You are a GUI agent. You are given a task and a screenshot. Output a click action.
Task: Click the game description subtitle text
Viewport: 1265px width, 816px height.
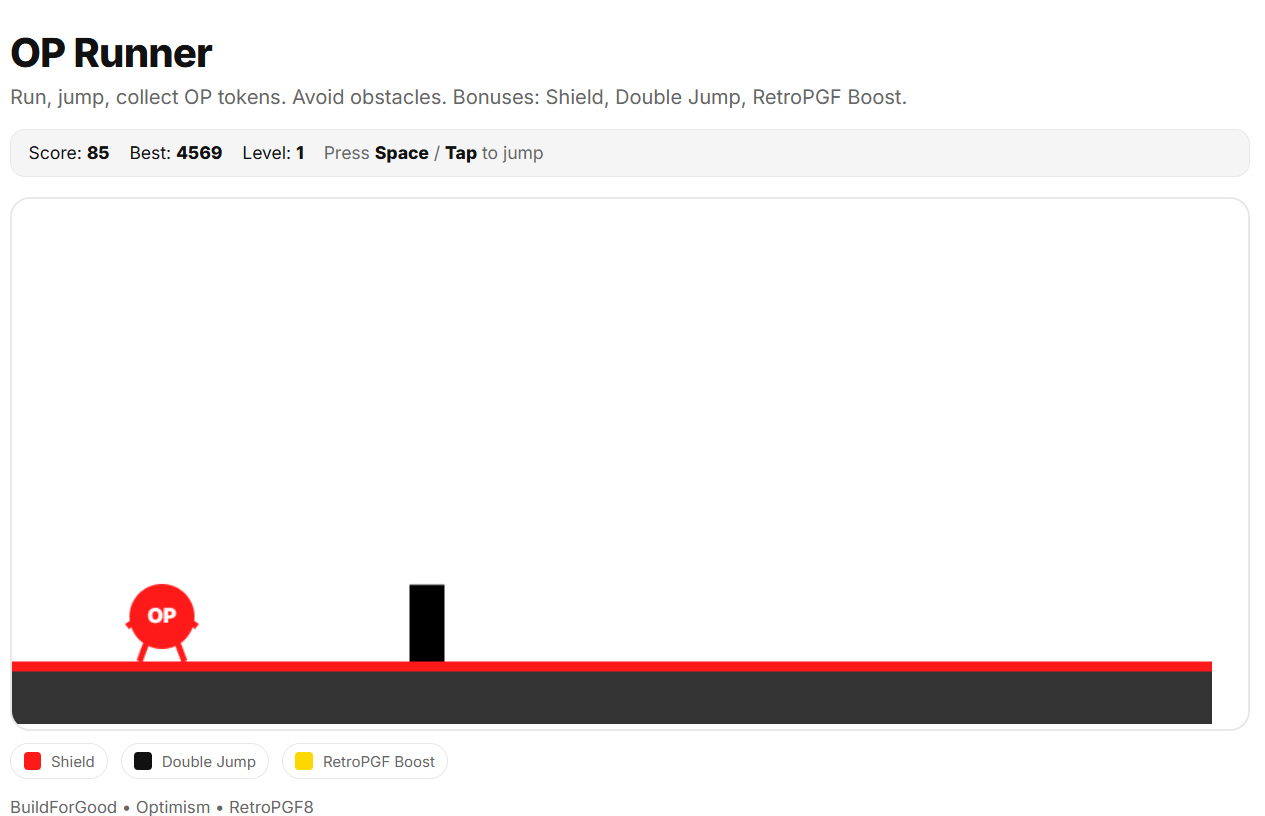tap(458, 97)
